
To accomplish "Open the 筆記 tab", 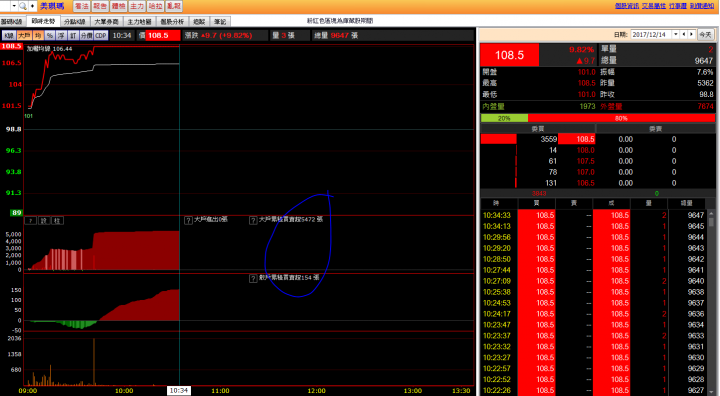I will tap(220, 22).
